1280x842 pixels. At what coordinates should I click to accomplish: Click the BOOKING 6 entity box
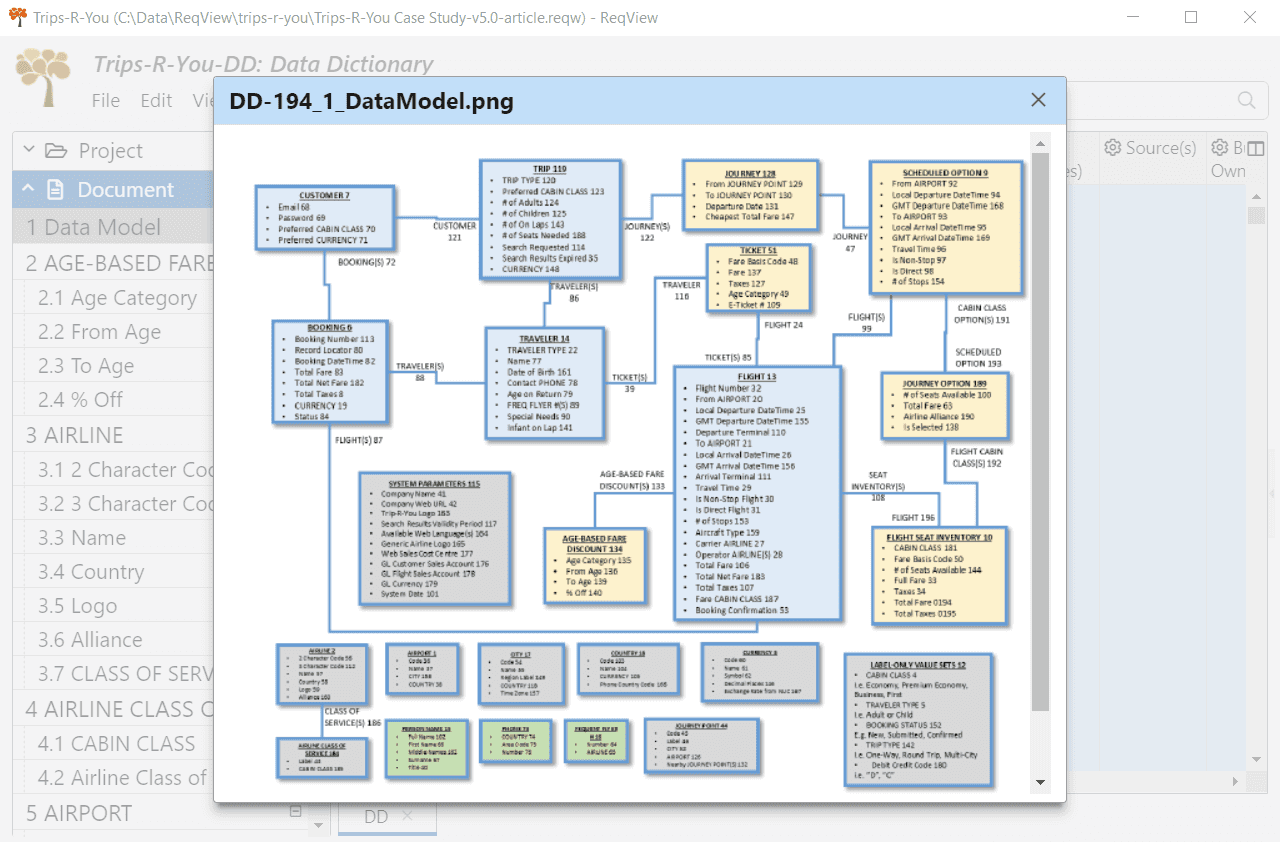click(329, 372)
